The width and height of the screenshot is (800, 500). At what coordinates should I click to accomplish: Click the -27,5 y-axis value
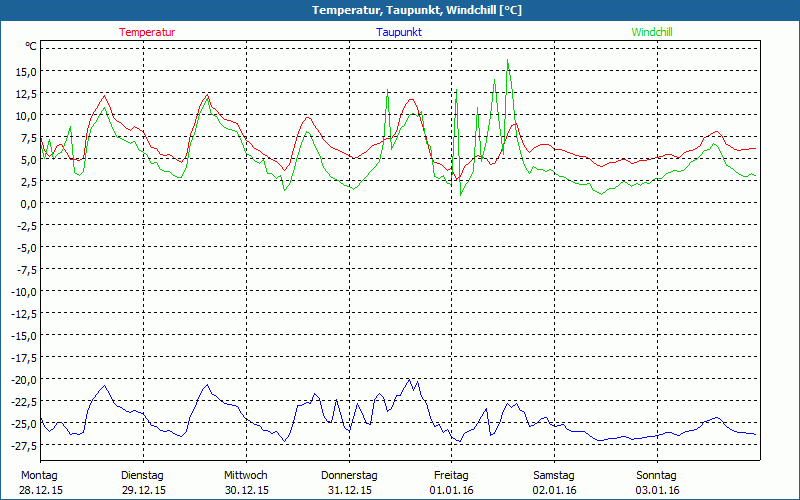pyautogui.click(x=22, y=445)
